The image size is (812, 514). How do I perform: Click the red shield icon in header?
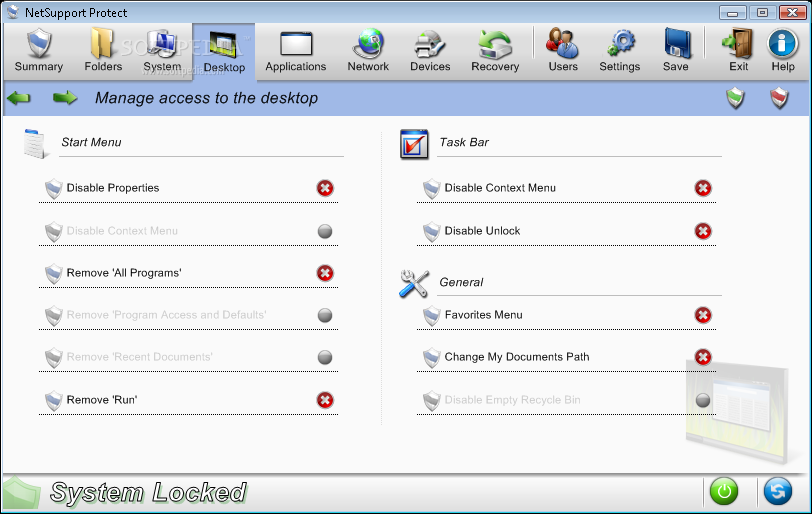(779, 98)
